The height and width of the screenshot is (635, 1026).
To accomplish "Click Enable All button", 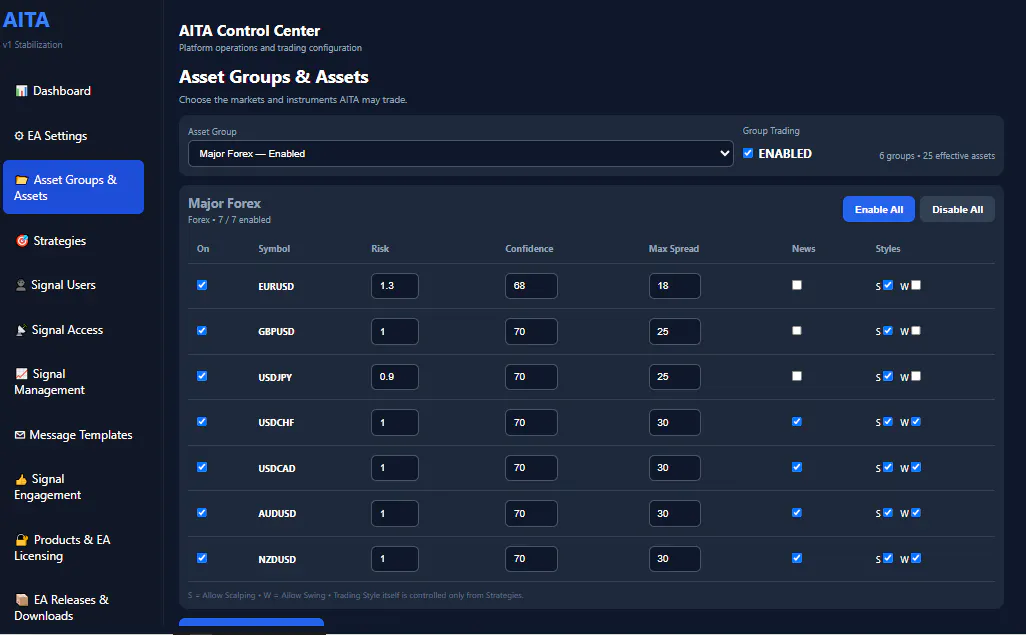I will 879,209.
